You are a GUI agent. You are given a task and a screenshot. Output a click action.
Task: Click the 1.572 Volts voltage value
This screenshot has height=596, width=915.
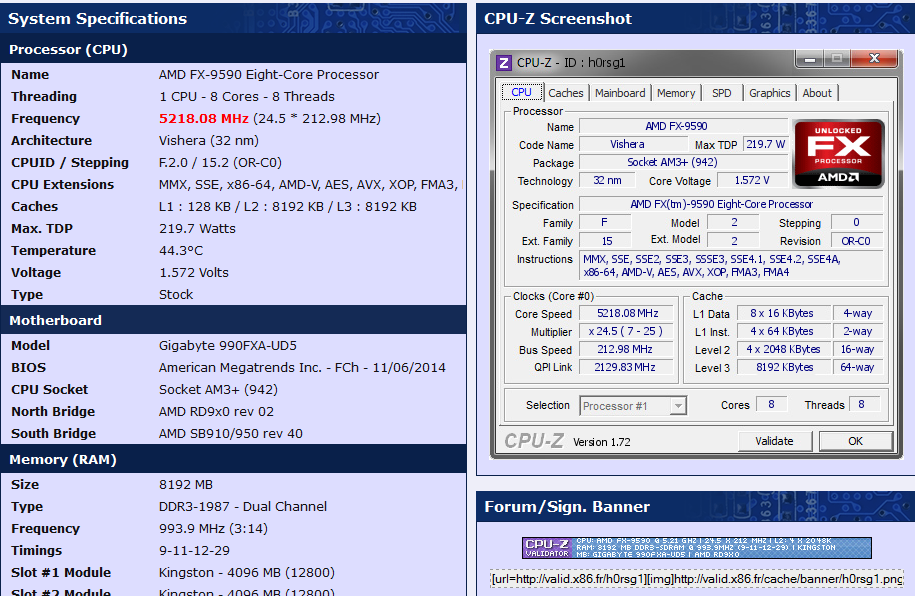tap(194, 273)
